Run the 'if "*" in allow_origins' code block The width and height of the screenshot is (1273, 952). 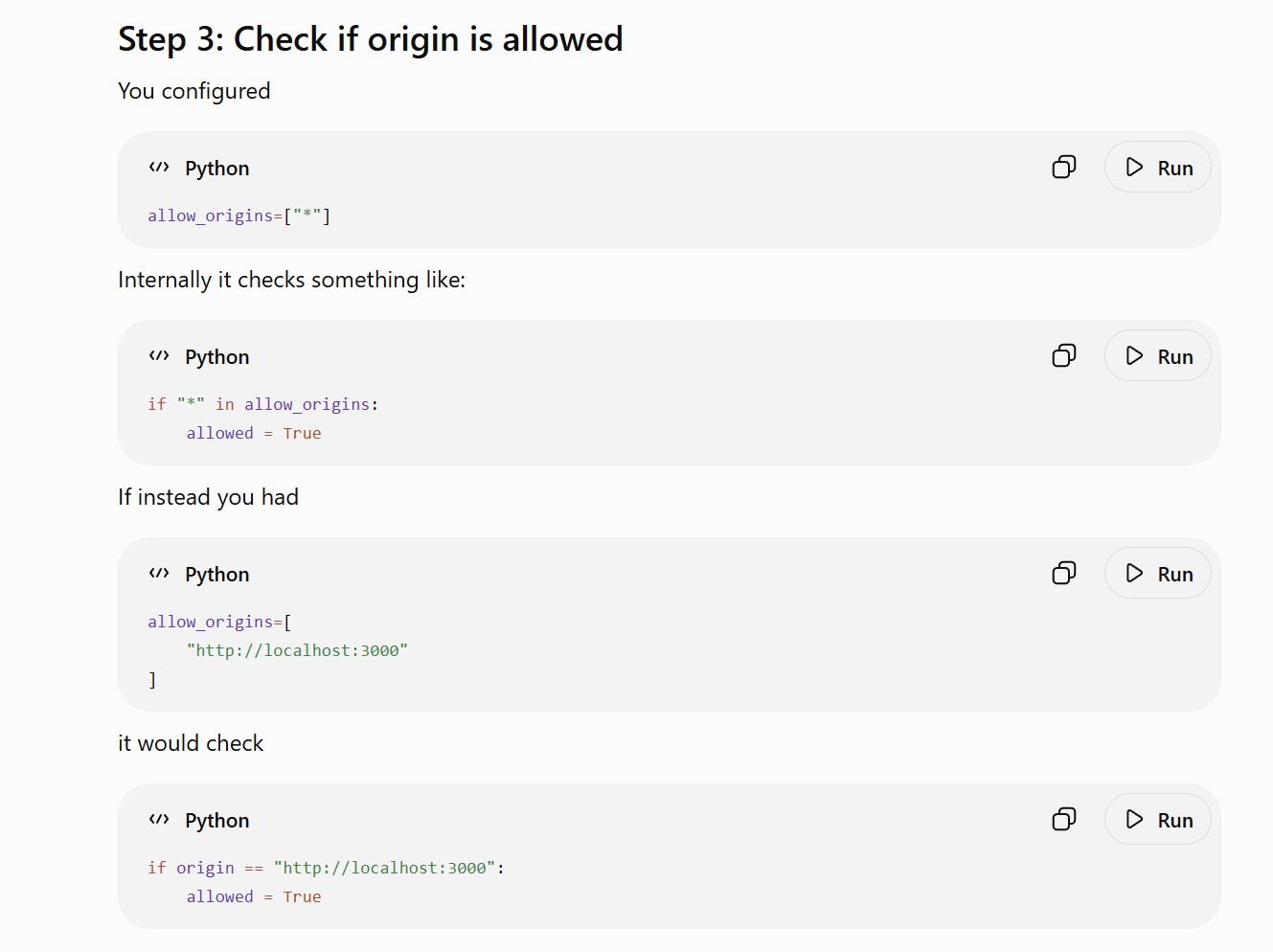coord(1158,356)
